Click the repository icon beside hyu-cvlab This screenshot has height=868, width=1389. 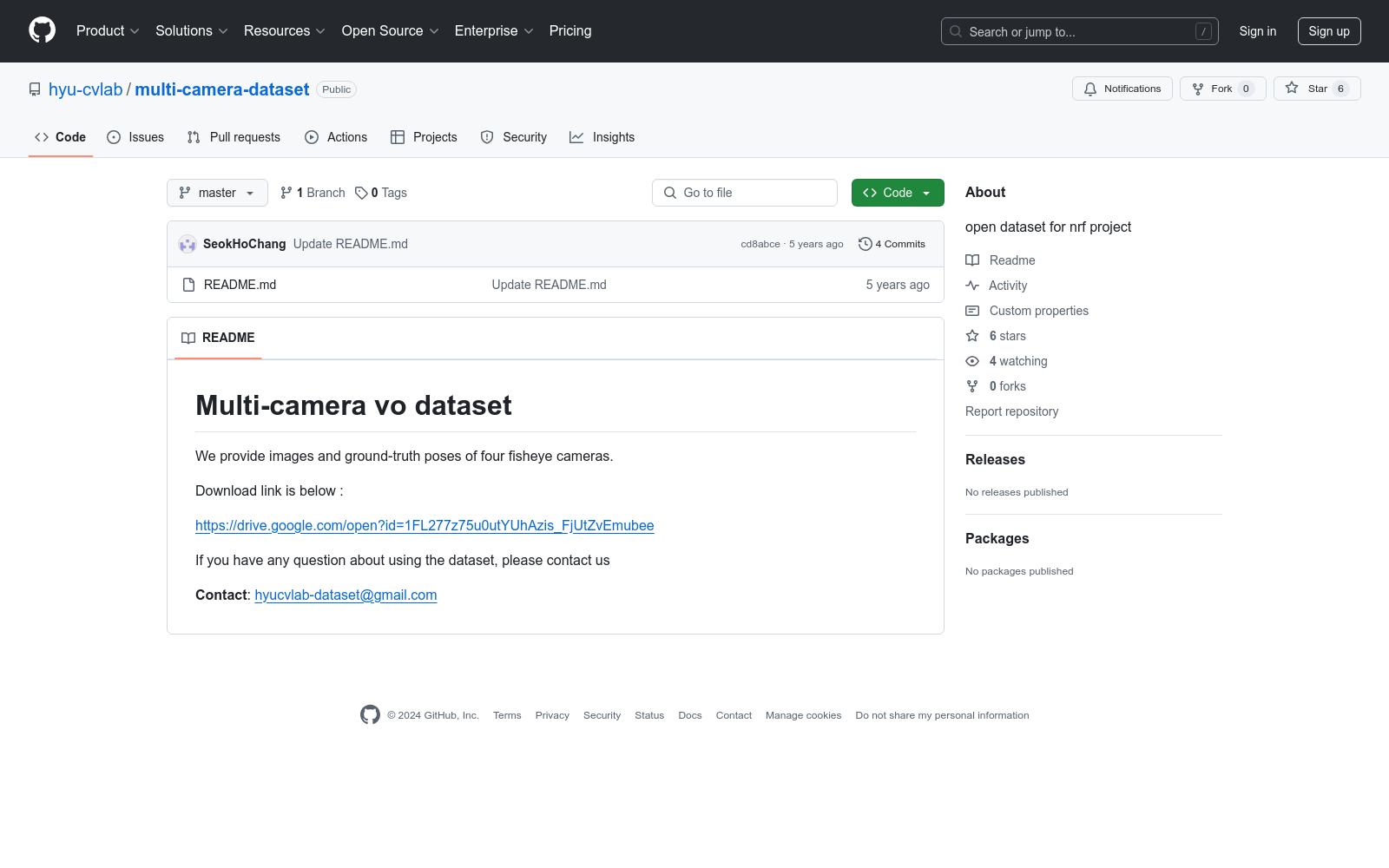click(35, 89)
